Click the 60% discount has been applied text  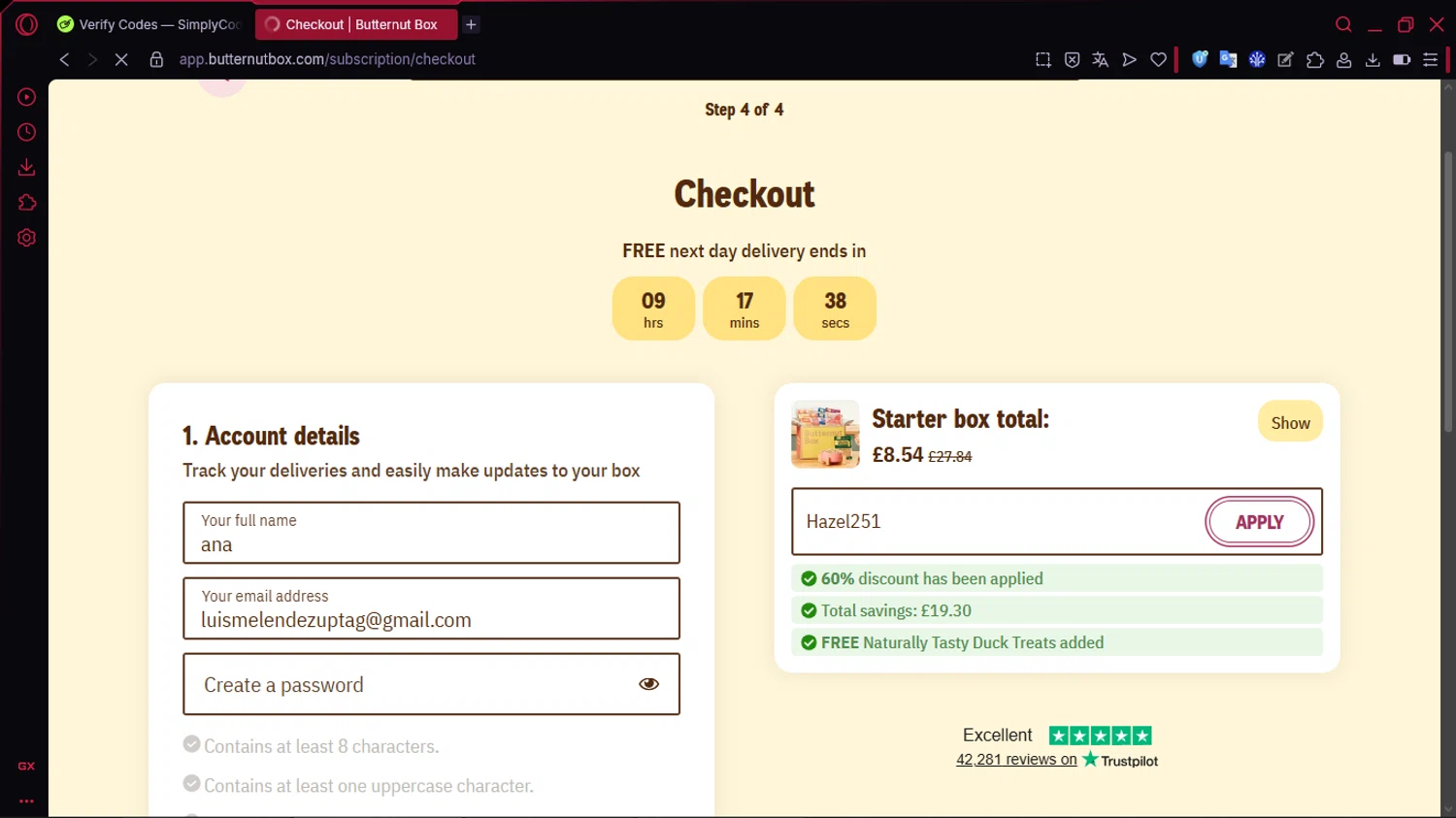click(932, 578)
